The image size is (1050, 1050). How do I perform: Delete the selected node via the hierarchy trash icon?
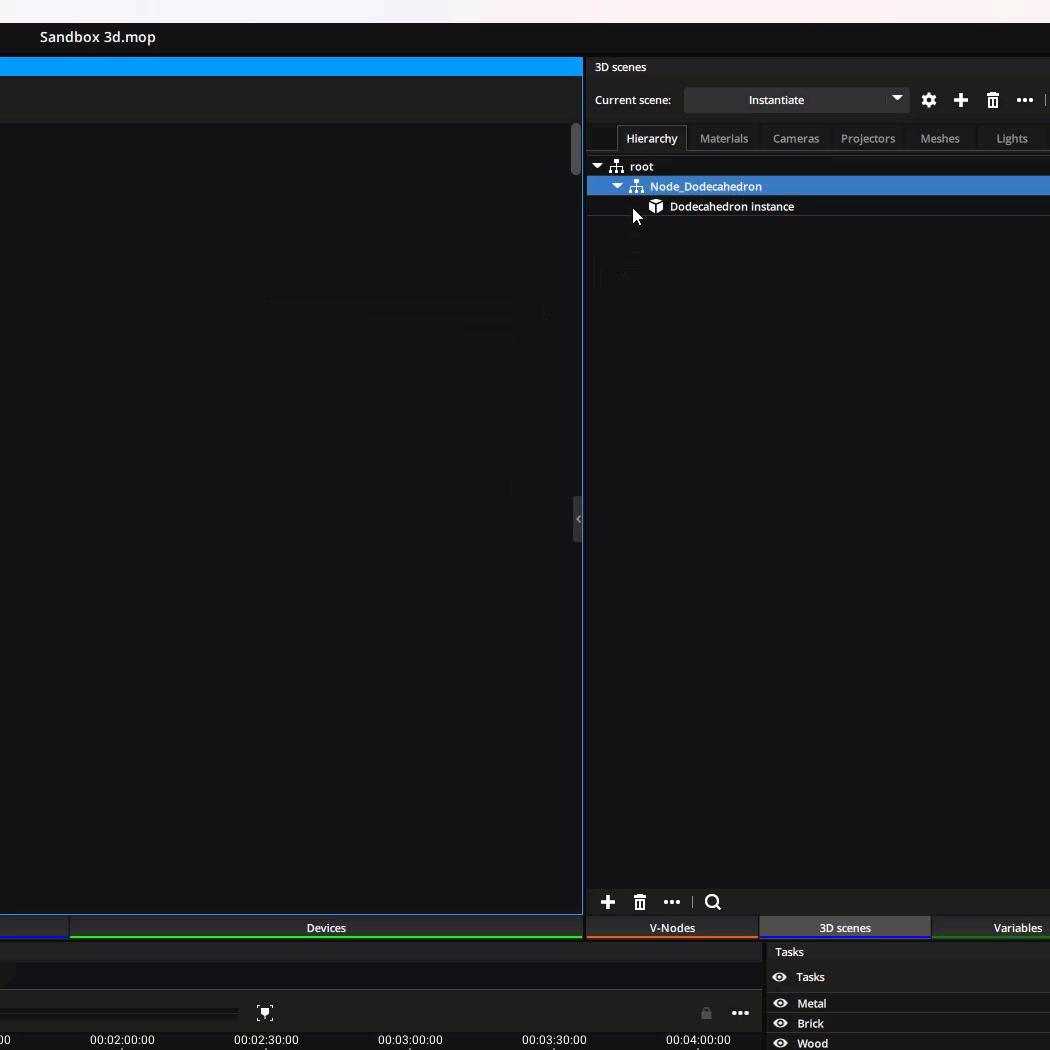(640, 902)
